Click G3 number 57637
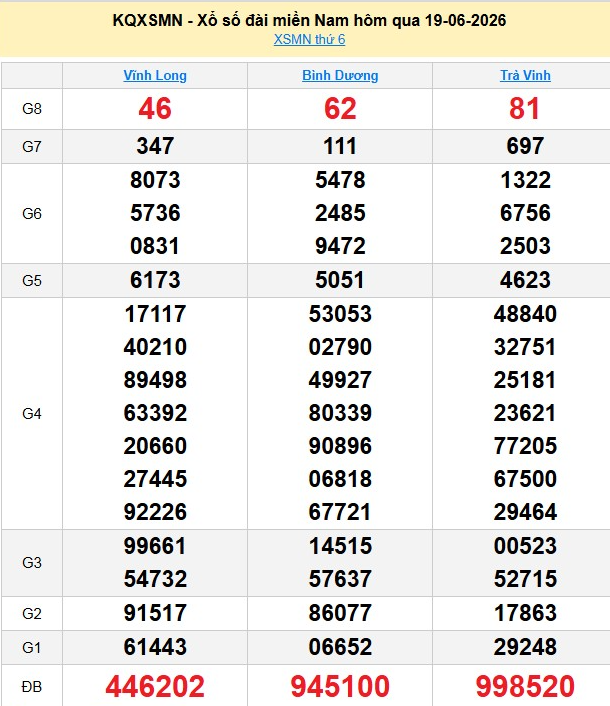This screenshot has width=610, height=706. click(x=340, y=579)
